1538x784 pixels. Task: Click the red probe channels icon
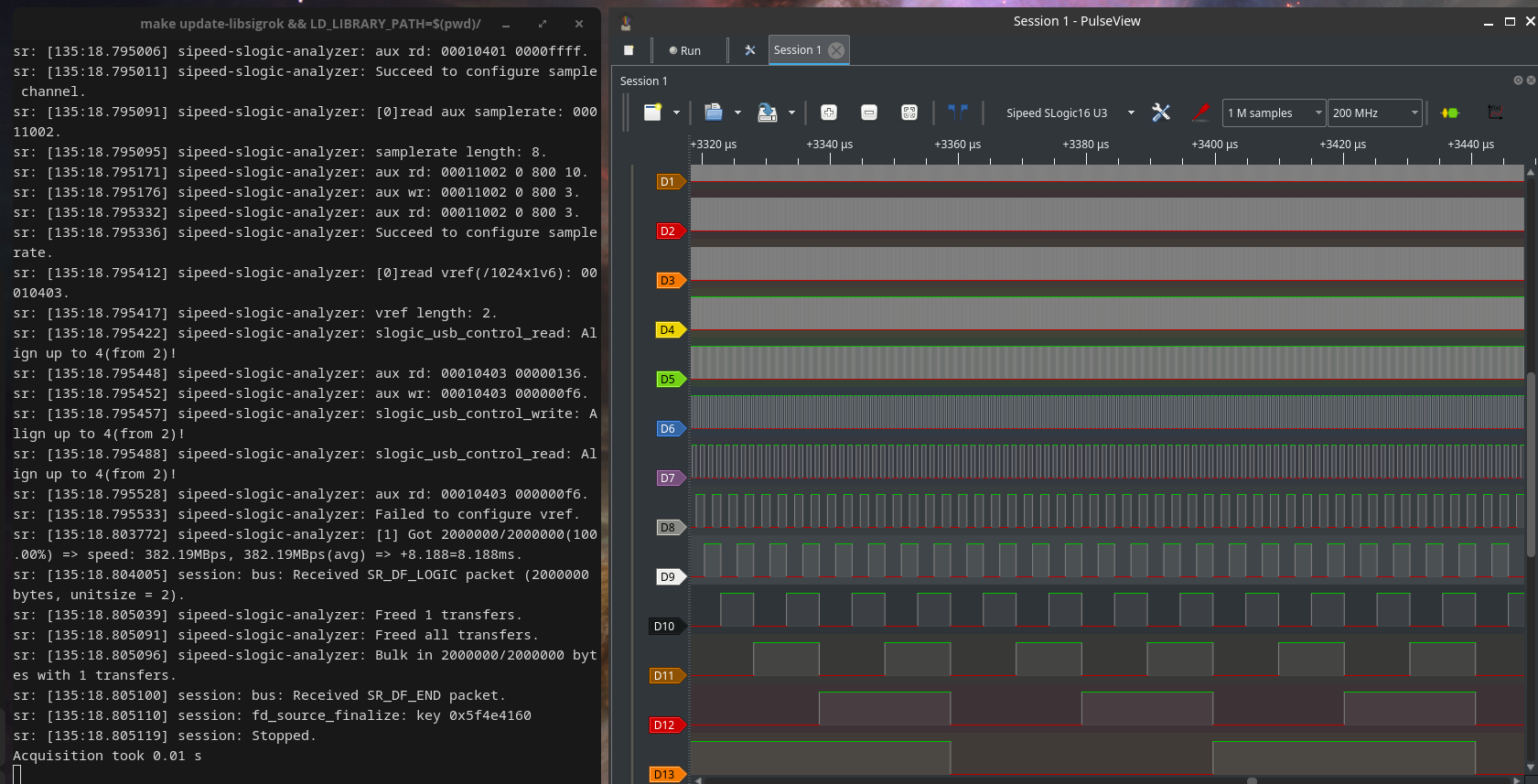pos(1201,113)
